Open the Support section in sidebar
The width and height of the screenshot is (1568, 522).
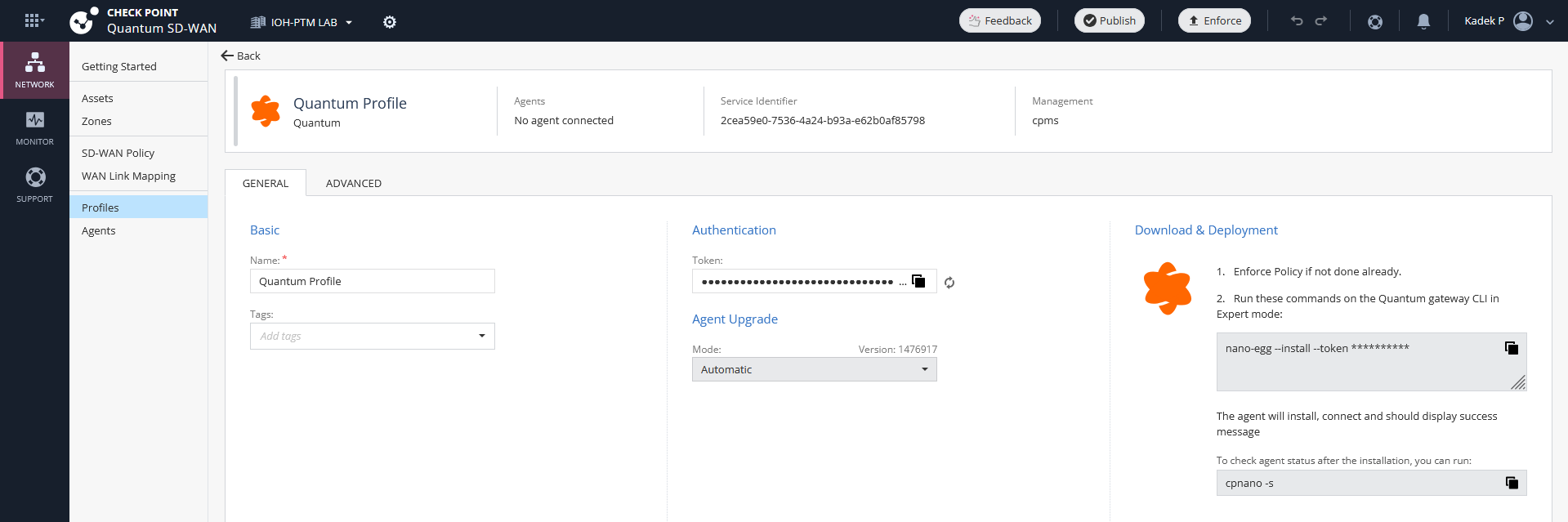click(34, 185)
